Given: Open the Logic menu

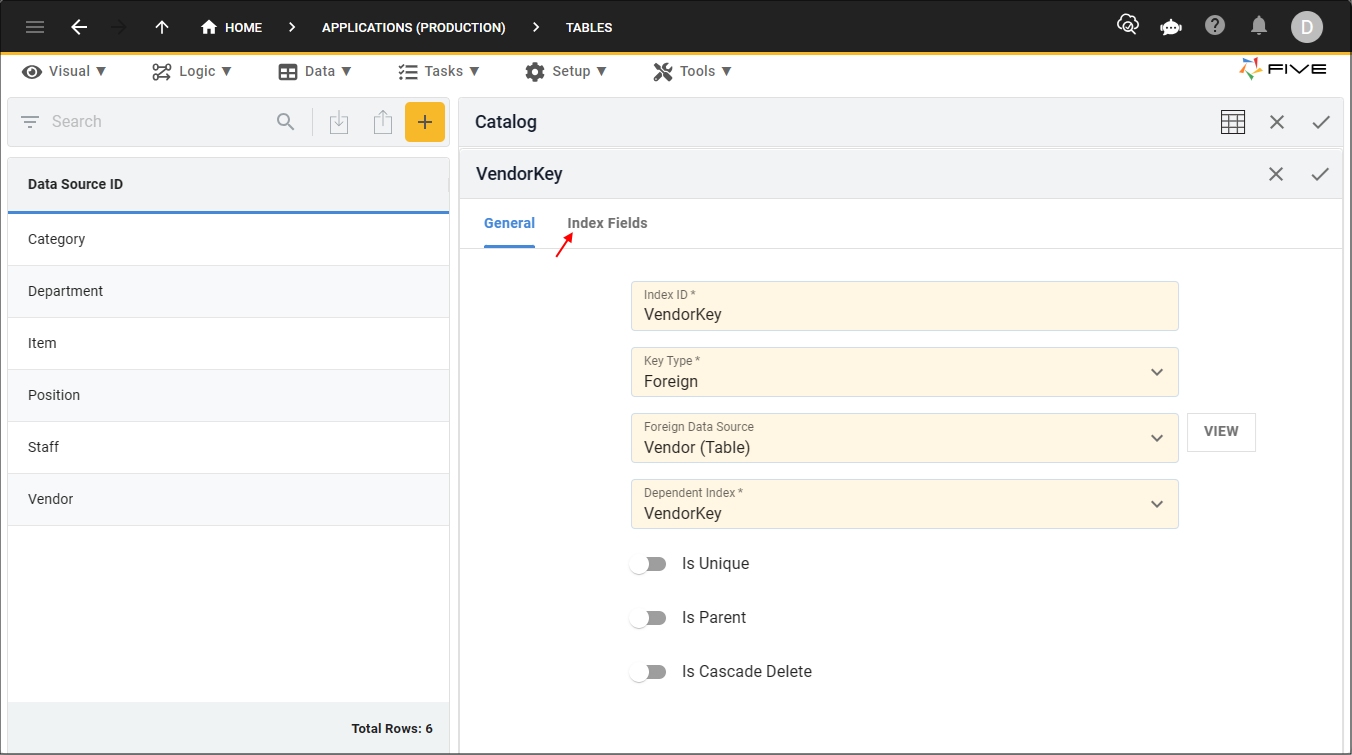Looking at the screenshot, I should click(x=192, y=71).
